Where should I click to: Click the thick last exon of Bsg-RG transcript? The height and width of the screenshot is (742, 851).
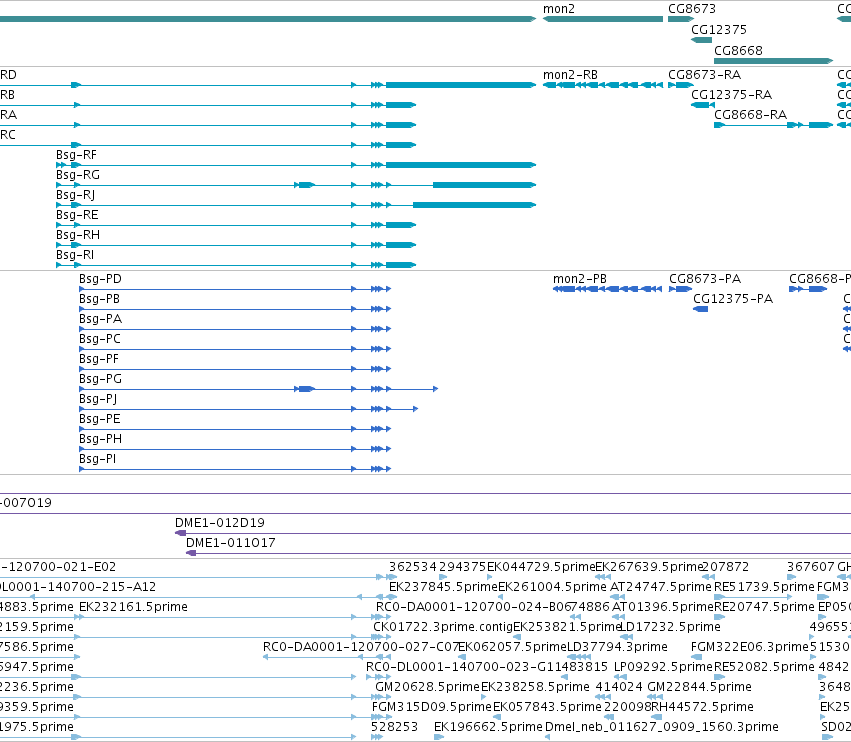[484, 185]
